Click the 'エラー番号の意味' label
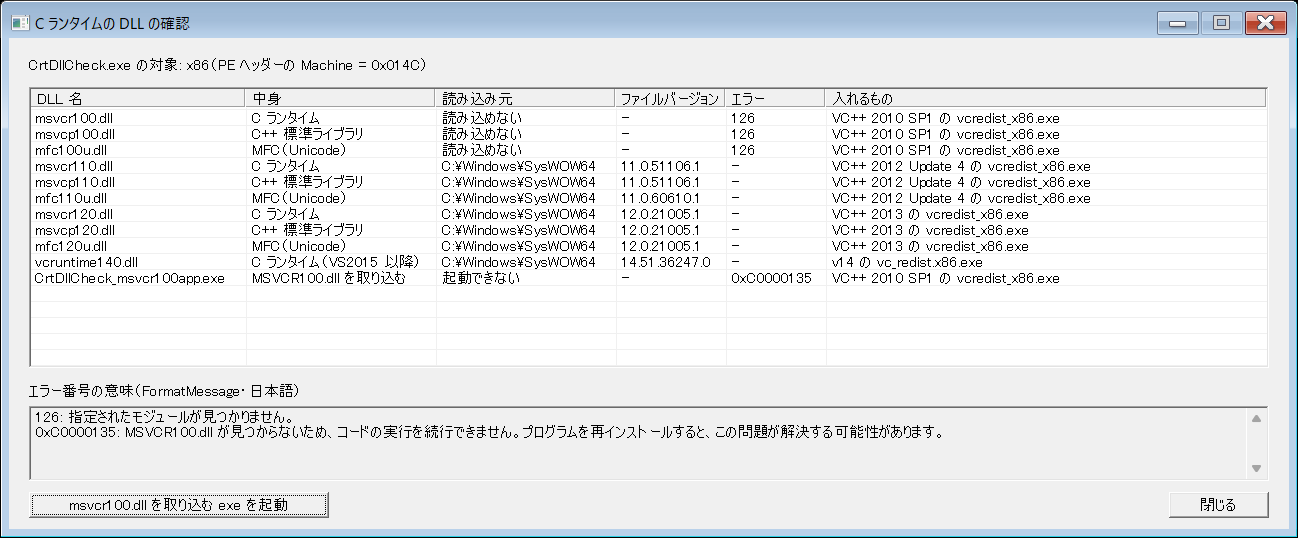 coord(164,389)
